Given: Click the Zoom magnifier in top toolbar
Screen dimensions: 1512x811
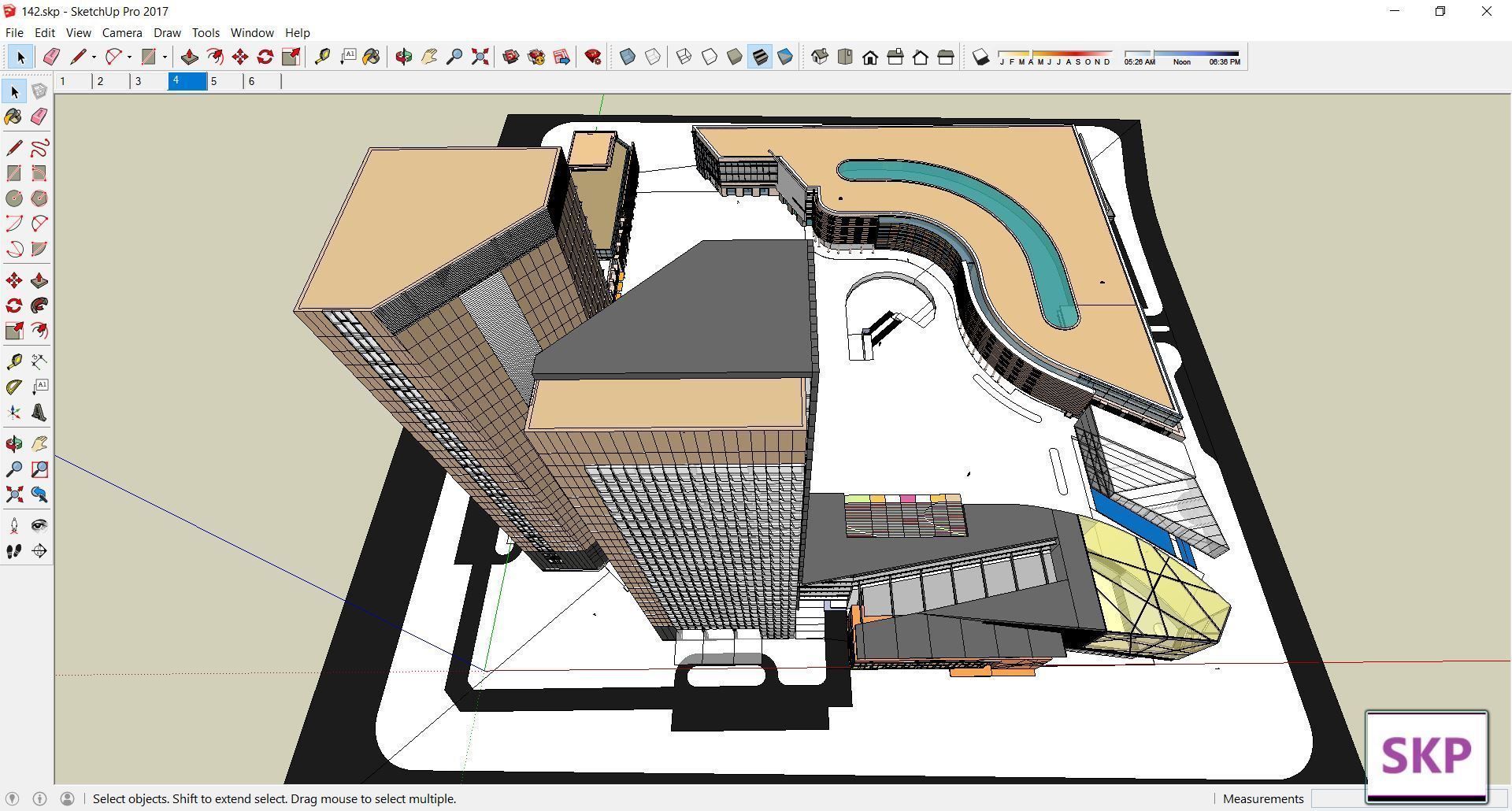Looking at the screenshot, I should [x=454, y=57].
